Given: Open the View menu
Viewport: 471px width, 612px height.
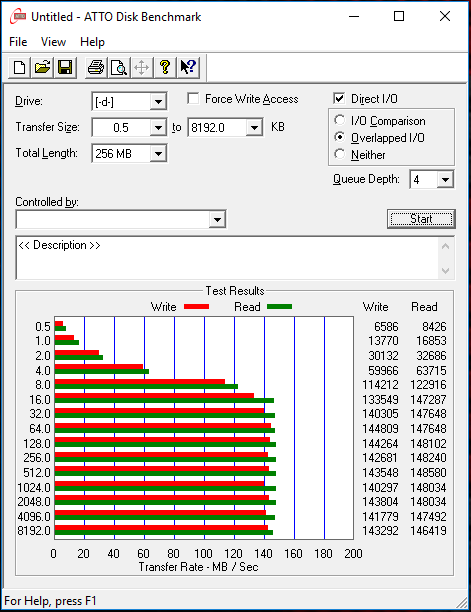Looking at the screenshot, I should tap(53, 42).
